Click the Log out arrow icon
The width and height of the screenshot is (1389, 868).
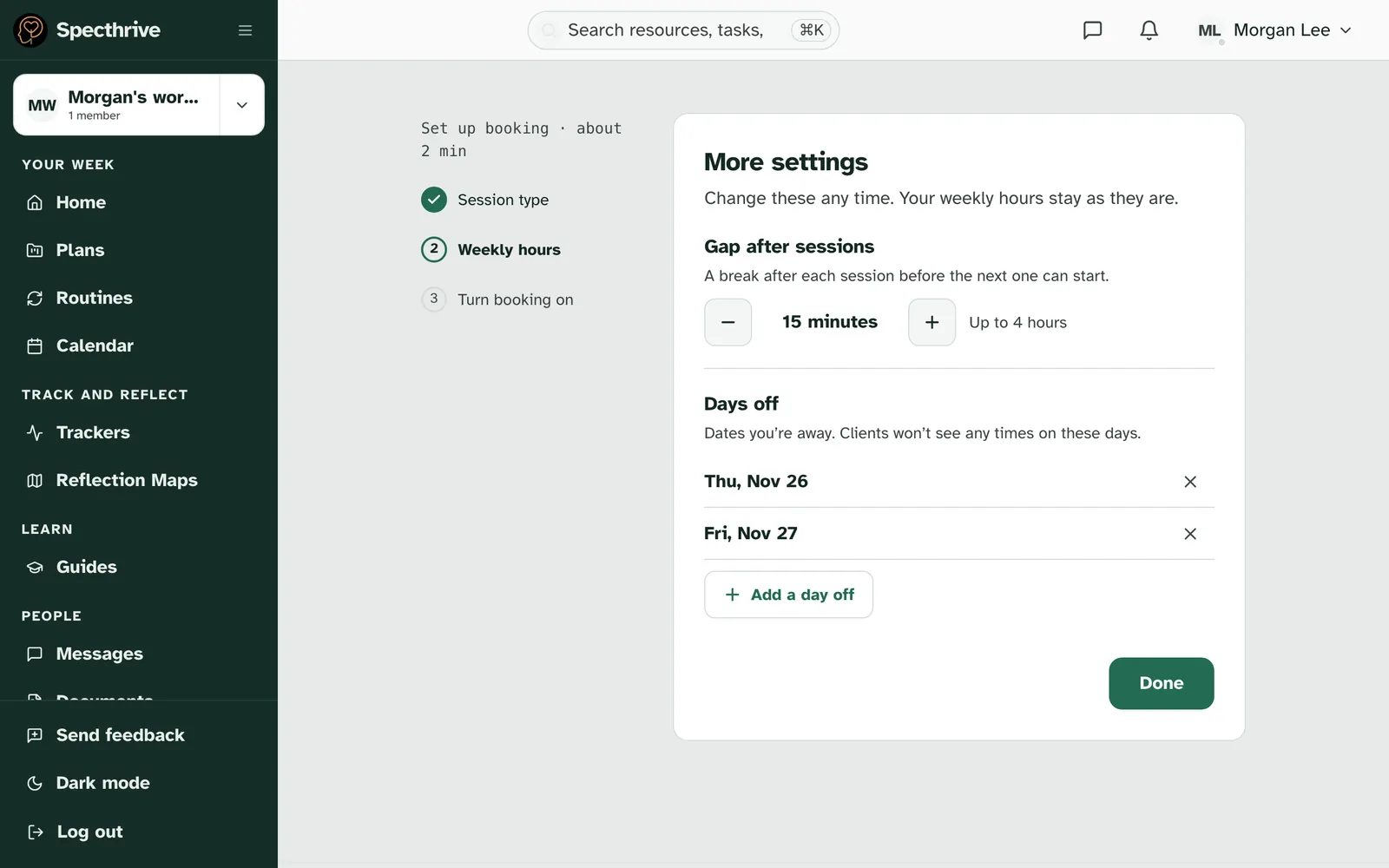tap(35, 832)
